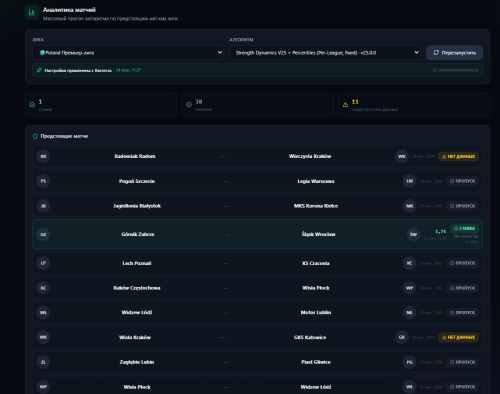
Task: Click the Pogoń Szczecin team name
Action: (x=137, y=181)
